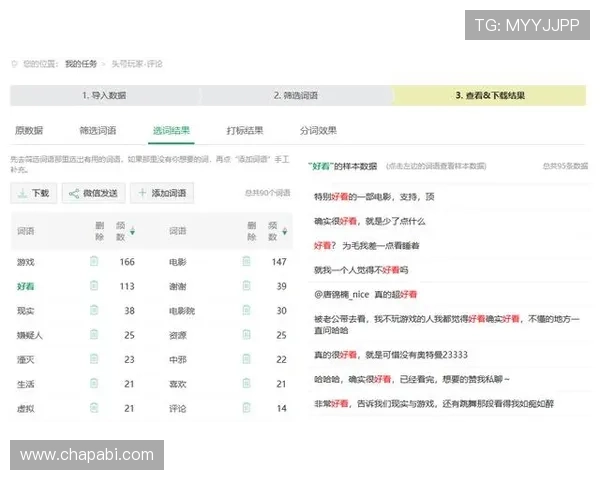This screenshot has width=600, height=480.
Task: Show sample data for the word 游戏
Action: coord(26,262)
